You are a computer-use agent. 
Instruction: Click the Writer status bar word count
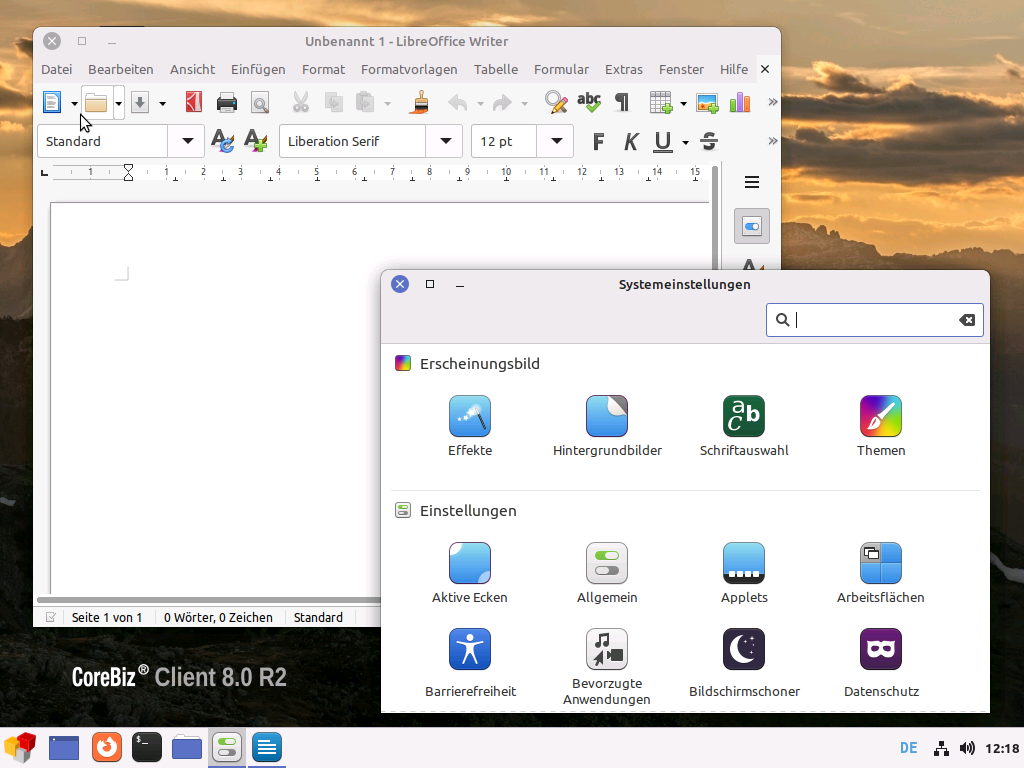coord(218,617)
